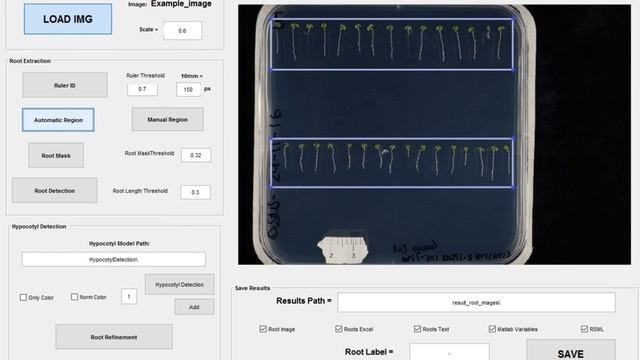The image size is (640, 360).
Task: Select the lower seedling region box in image
Action: tap(392, 163)
